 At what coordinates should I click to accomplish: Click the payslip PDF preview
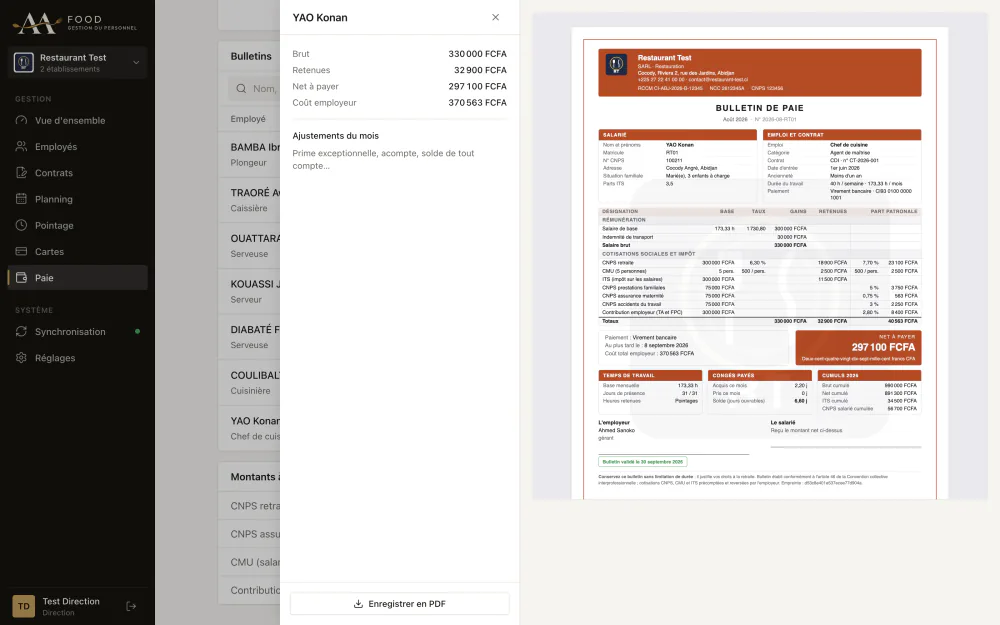pos(760,263)
